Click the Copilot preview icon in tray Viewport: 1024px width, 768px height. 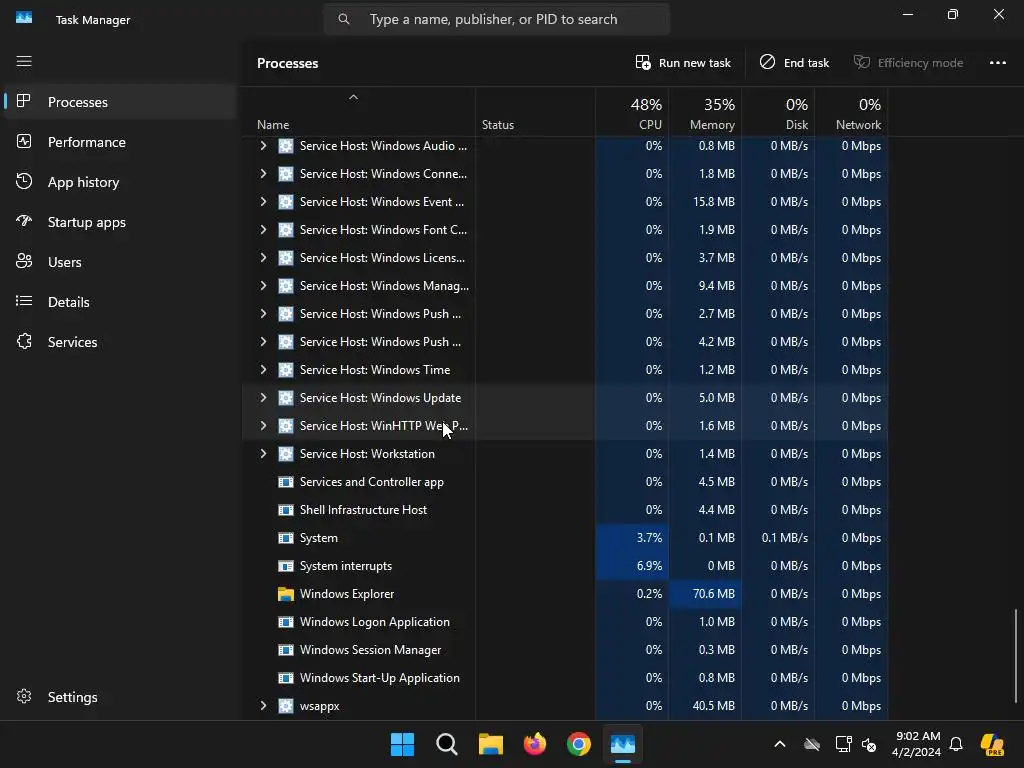[992, 744]
